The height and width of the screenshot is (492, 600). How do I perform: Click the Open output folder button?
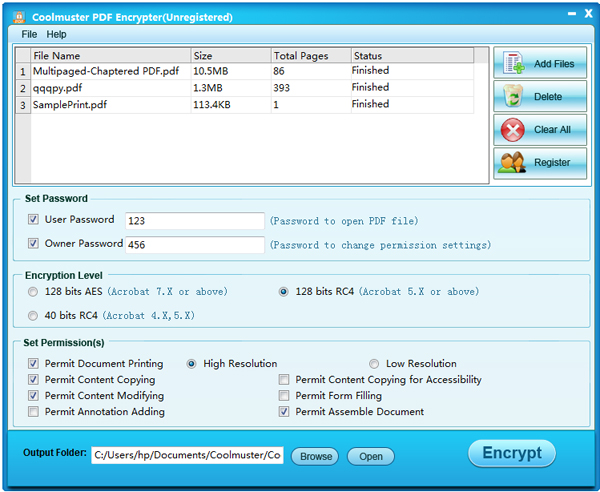(370, 456)
